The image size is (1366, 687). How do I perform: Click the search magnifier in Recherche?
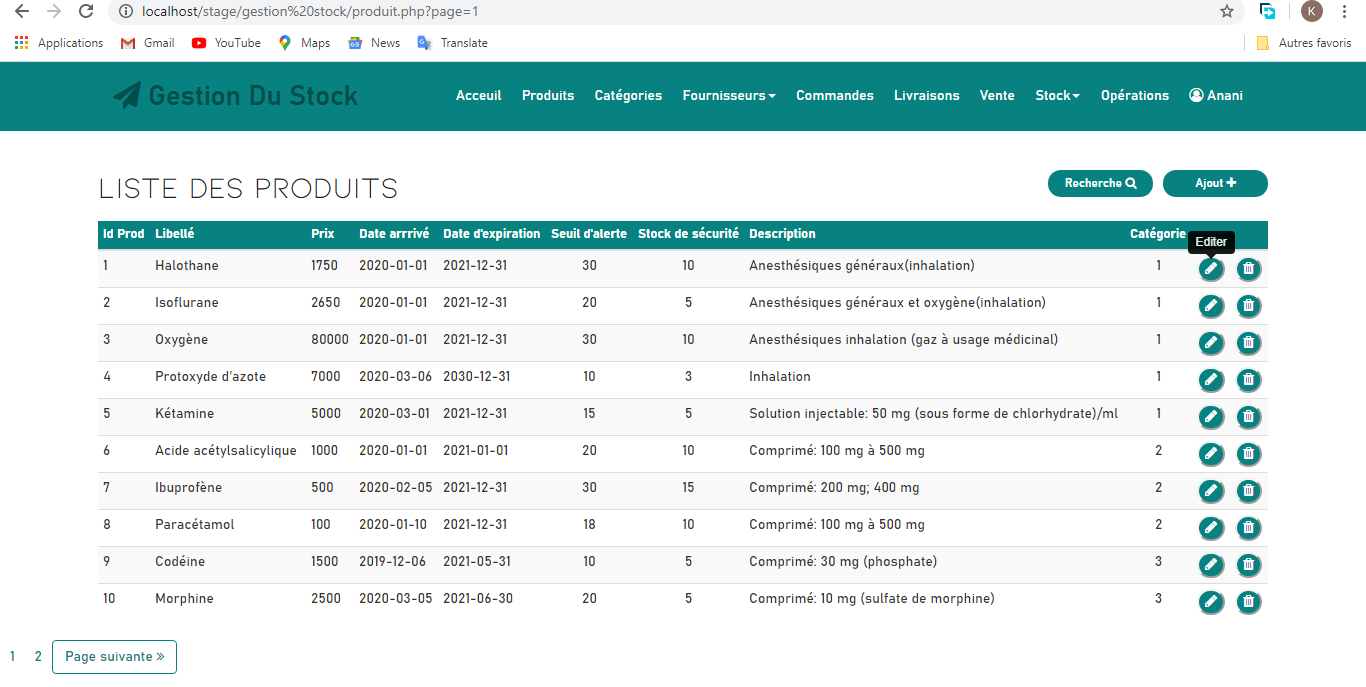[x=1131, y=183]
